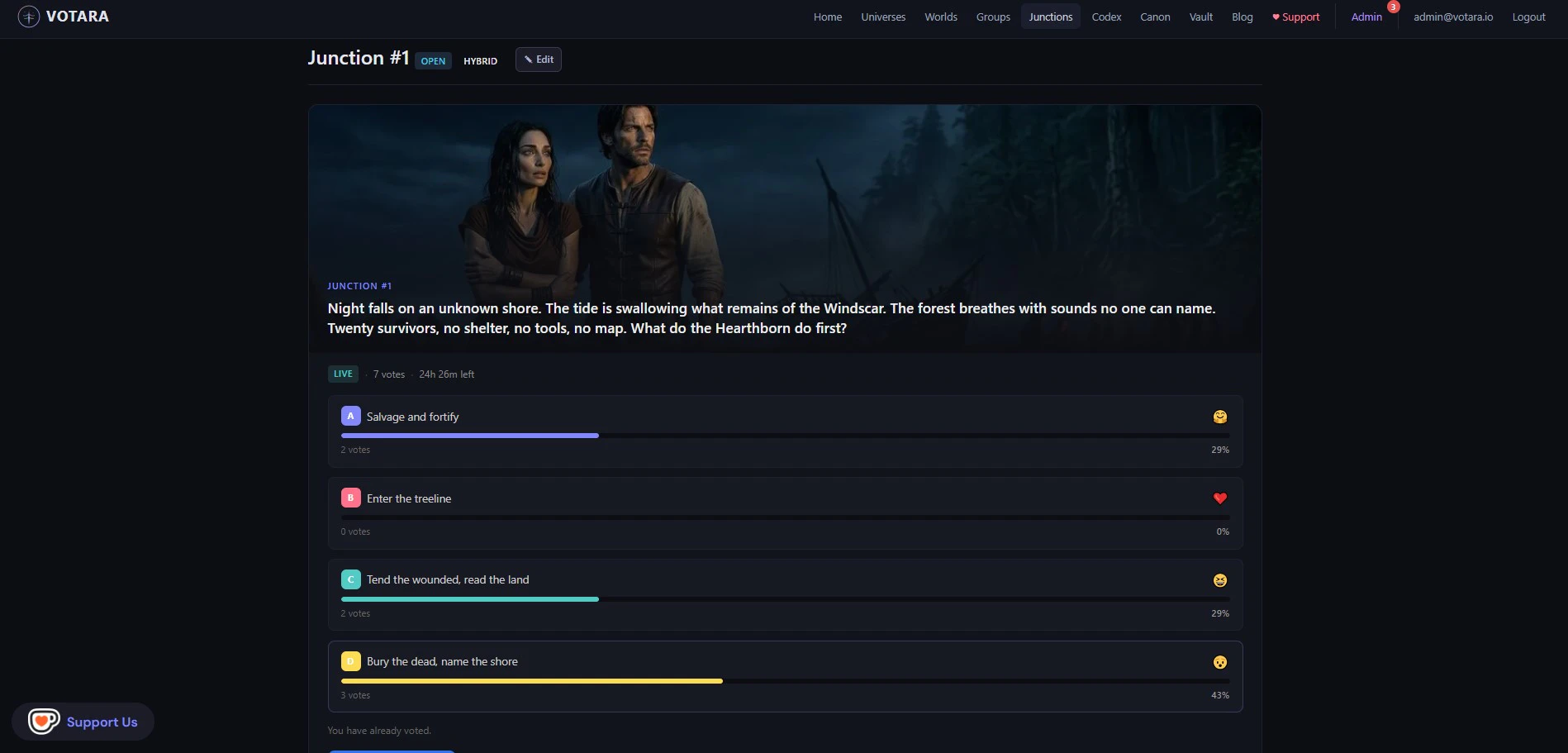The image size is (1568, 753).
Task: Click the surprised emoji on option D
Action: (1220, 662)
